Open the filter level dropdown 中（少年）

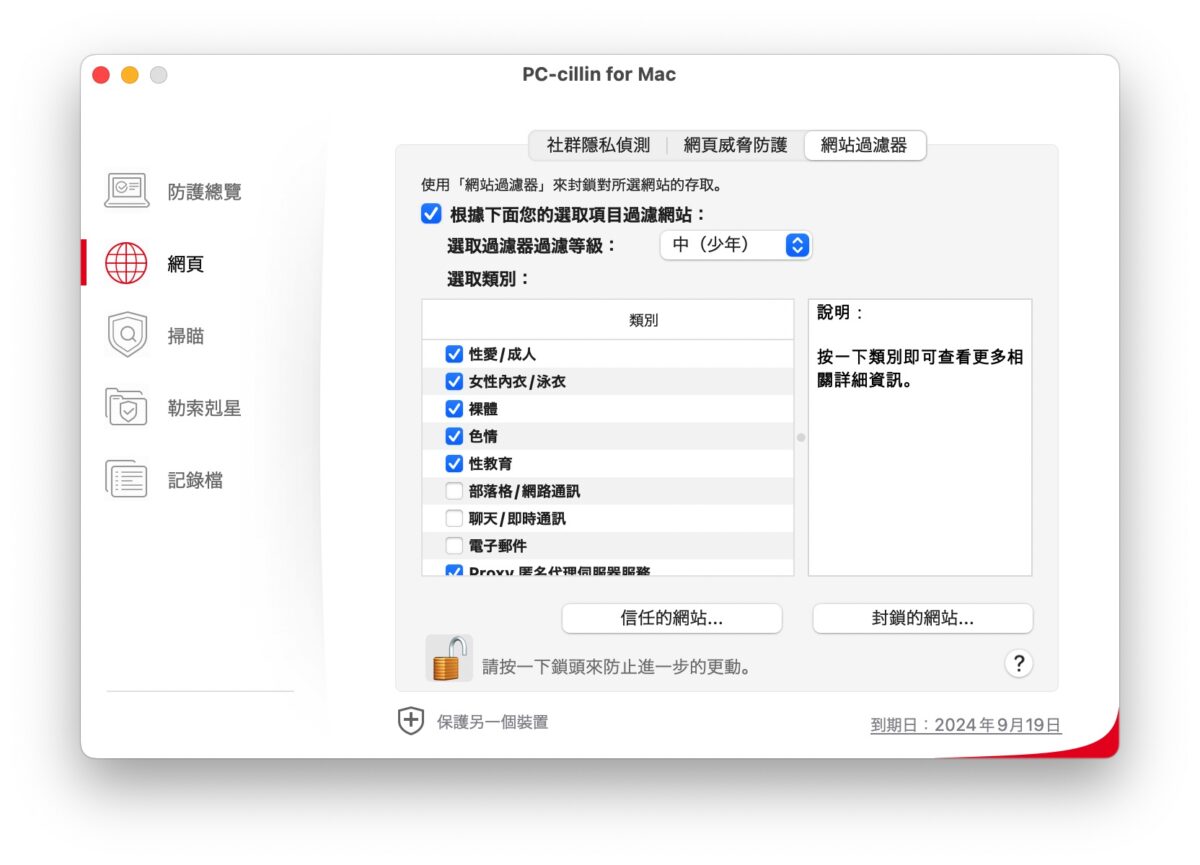tap(735, 245)
